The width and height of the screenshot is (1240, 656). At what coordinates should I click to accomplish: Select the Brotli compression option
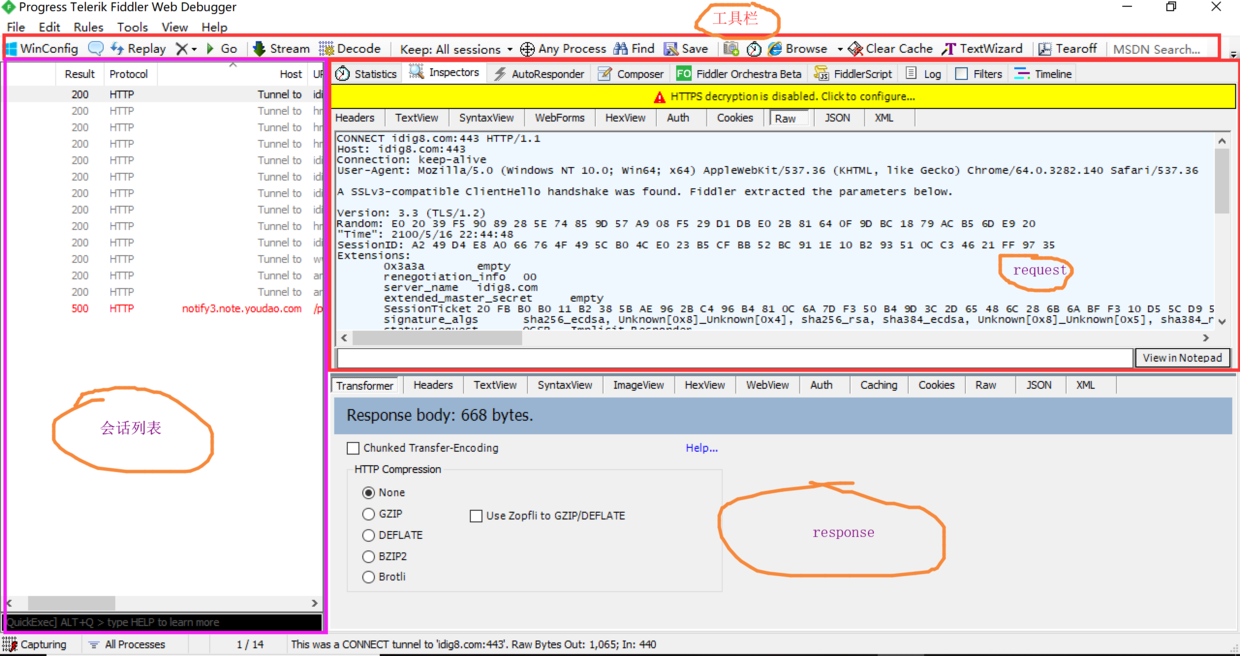[369, 577]
